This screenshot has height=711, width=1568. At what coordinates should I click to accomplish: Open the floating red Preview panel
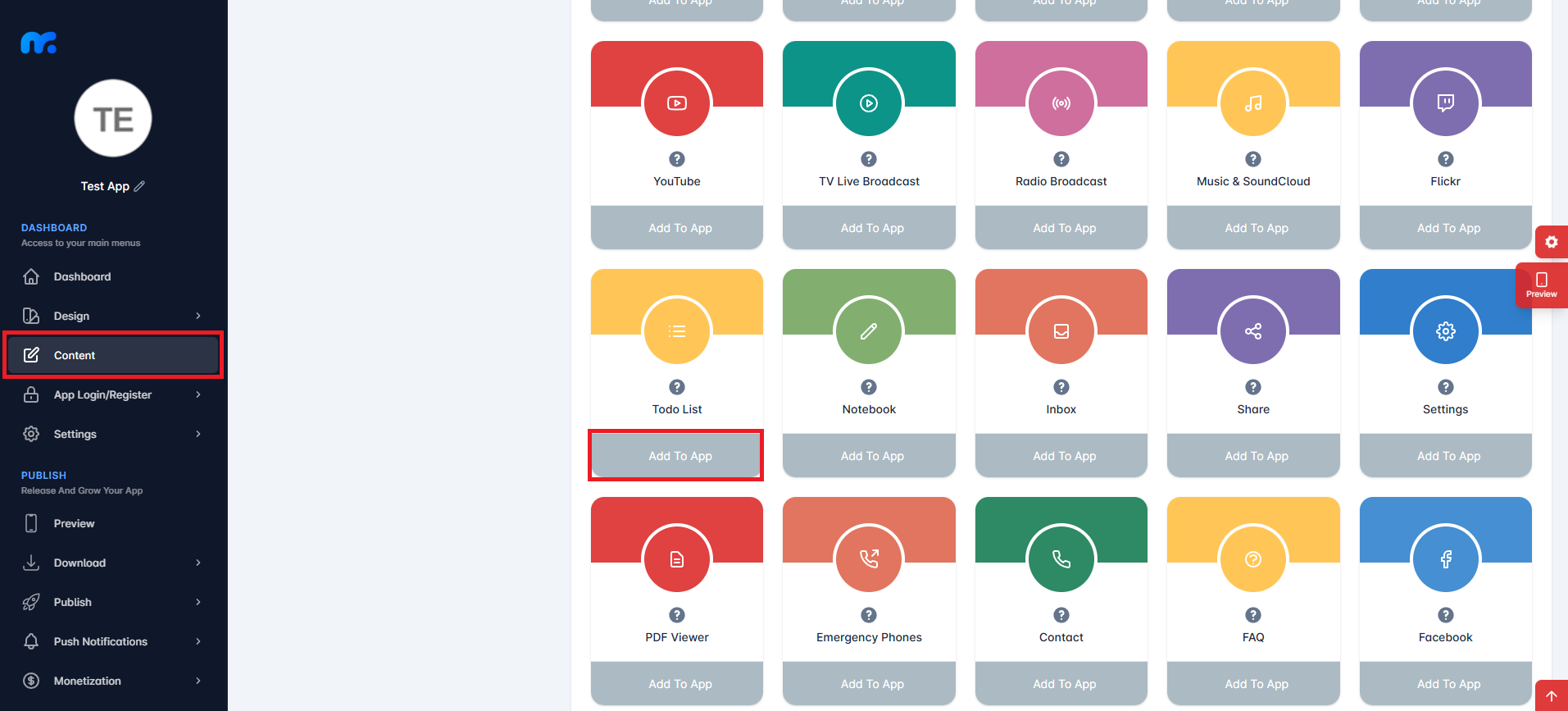click(1541, 285)
